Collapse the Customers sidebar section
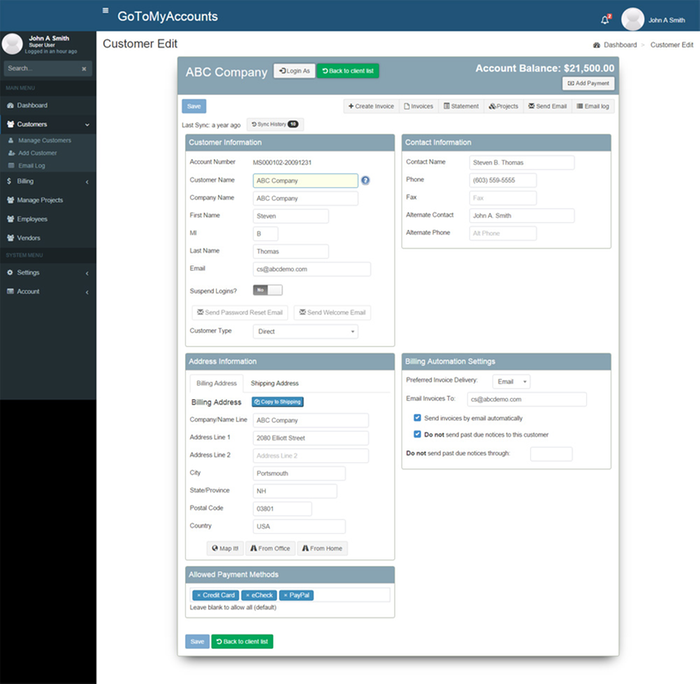Image resolution: width=700 pixels, height=684 pixels. click(x=48, y=124)
